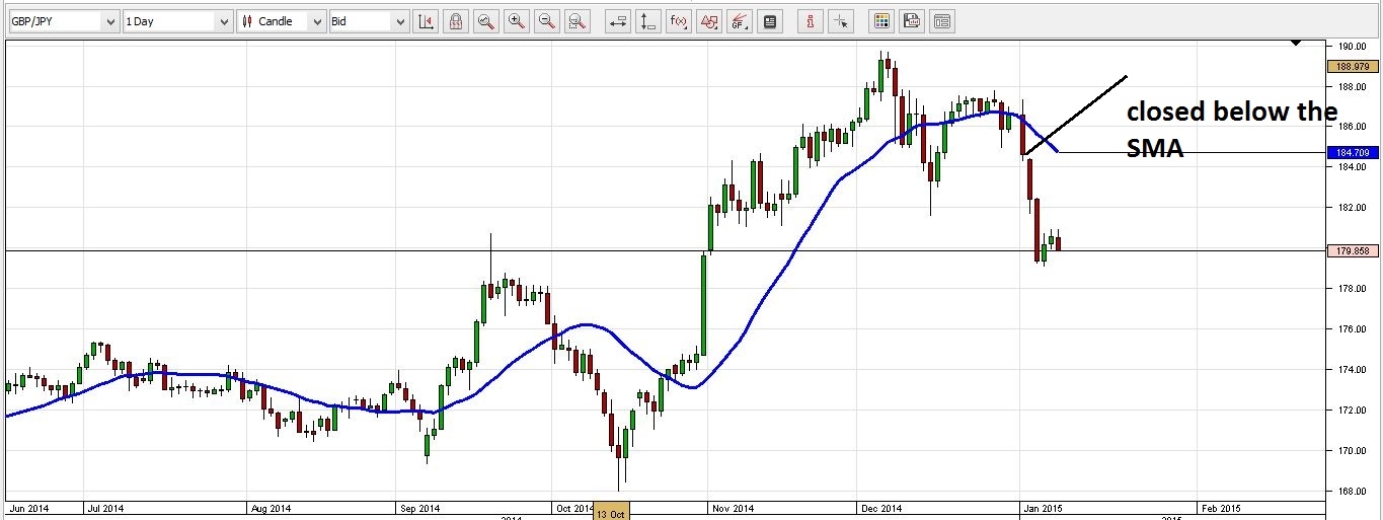This screenshot has width=1383, height=520.
Task: Toggle horizontal auto-scale arrow icon
Action: click(618, 21)
